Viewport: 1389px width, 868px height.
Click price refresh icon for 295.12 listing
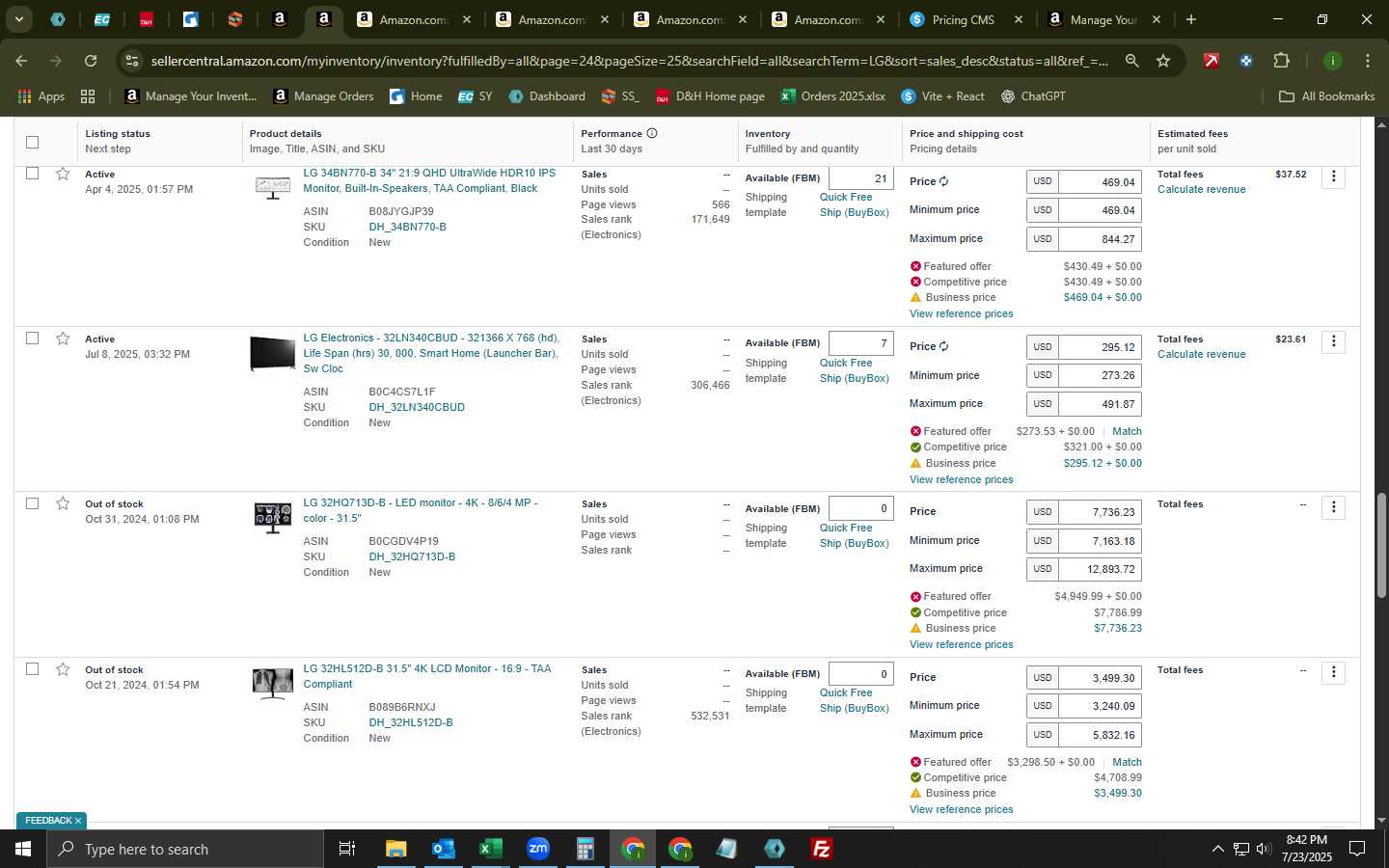click(x=943, y=346)
